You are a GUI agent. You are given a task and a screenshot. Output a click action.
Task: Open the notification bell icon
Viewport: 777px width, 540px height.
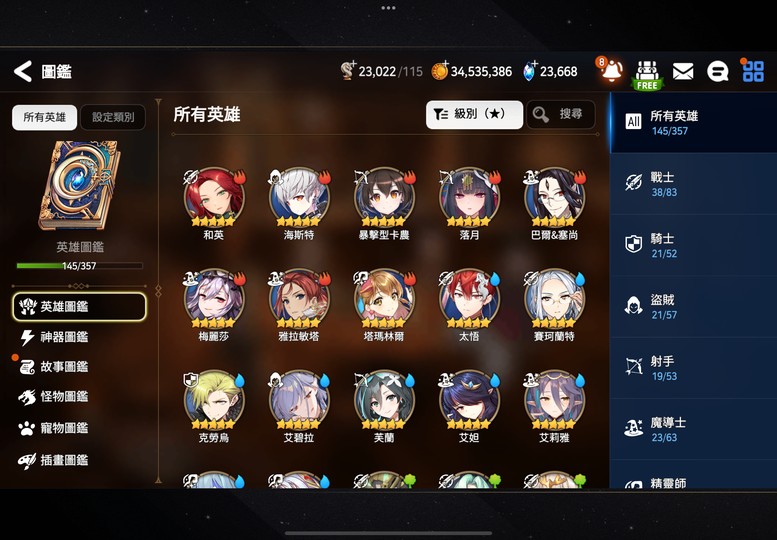point(611,70)
